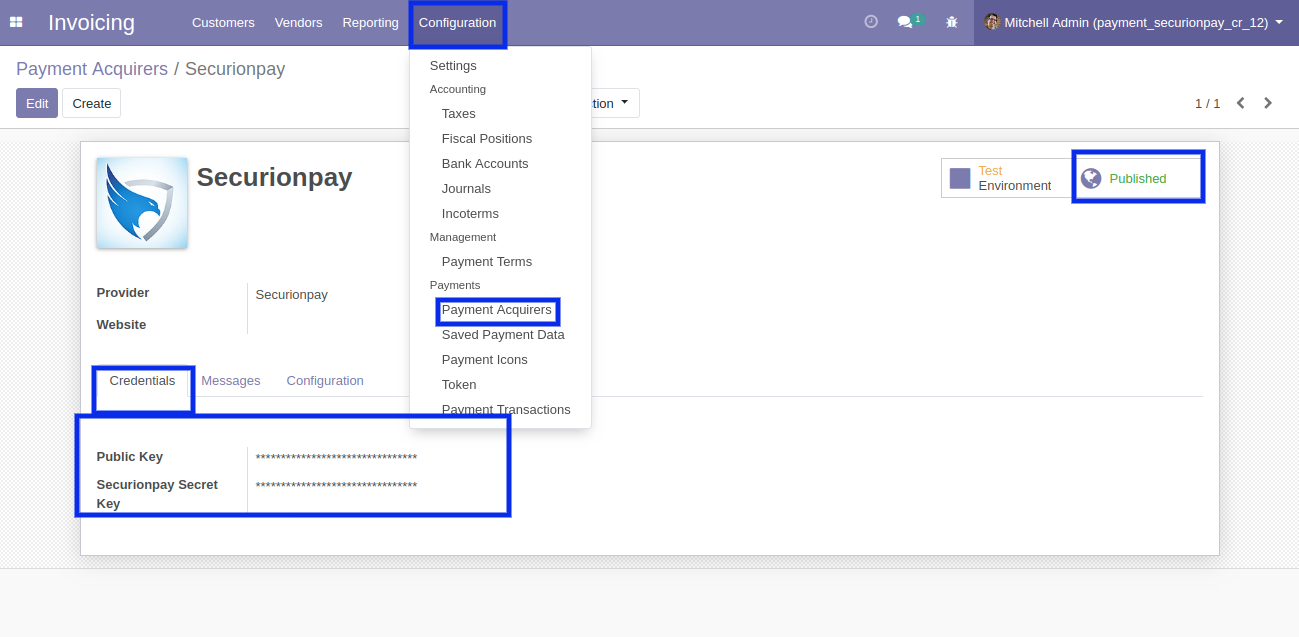
Task: Click the Provider field label
Action: [x=123, y=293]
